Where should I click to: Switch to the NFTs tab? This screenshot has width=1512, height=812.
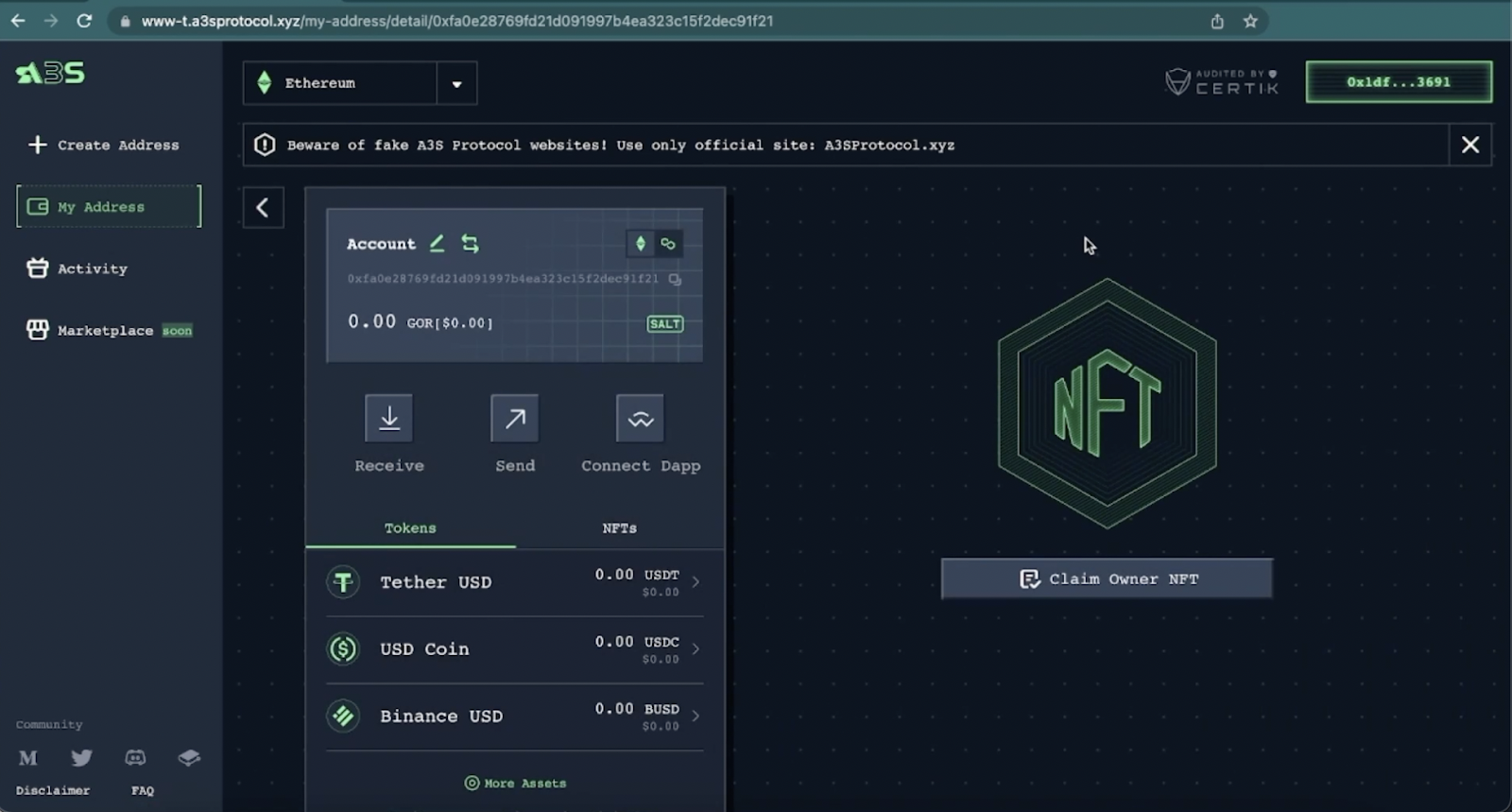pos(620,528)
